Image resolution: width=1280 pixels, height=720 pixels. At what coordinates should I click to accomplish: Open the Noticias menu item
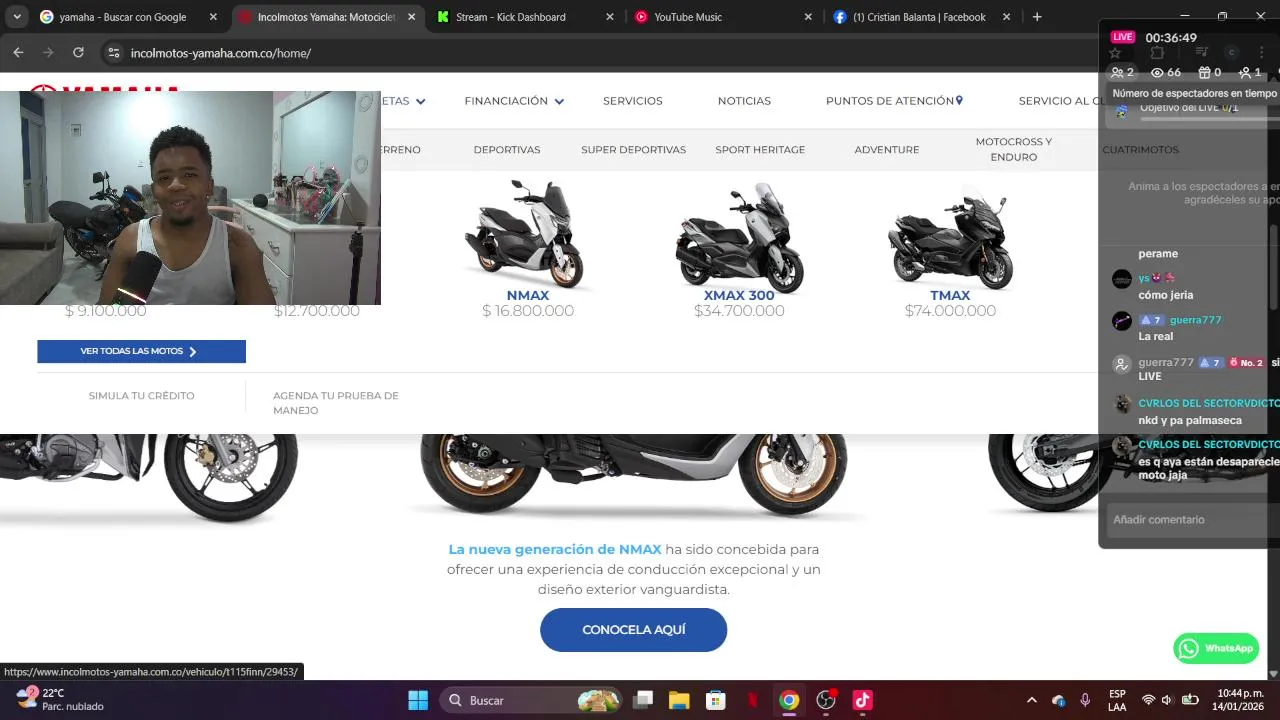pyautogui.click(x=744, y=101)
